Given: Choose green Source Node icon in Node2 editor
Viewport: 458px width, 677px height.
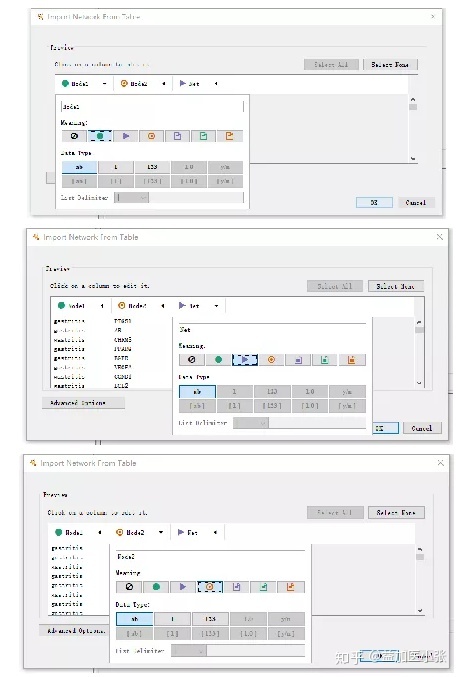Looking at the screenshot, I should click(x=156, y=586).
